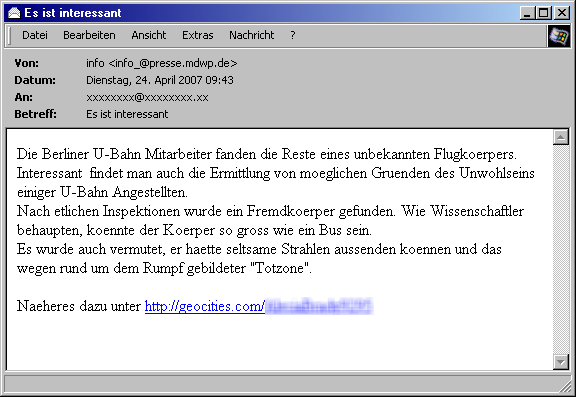Image resolution: width=576 pixels, height=397 pixels.
Task: Click the word "Totzone" in message
Action: (x=280, y=268)
